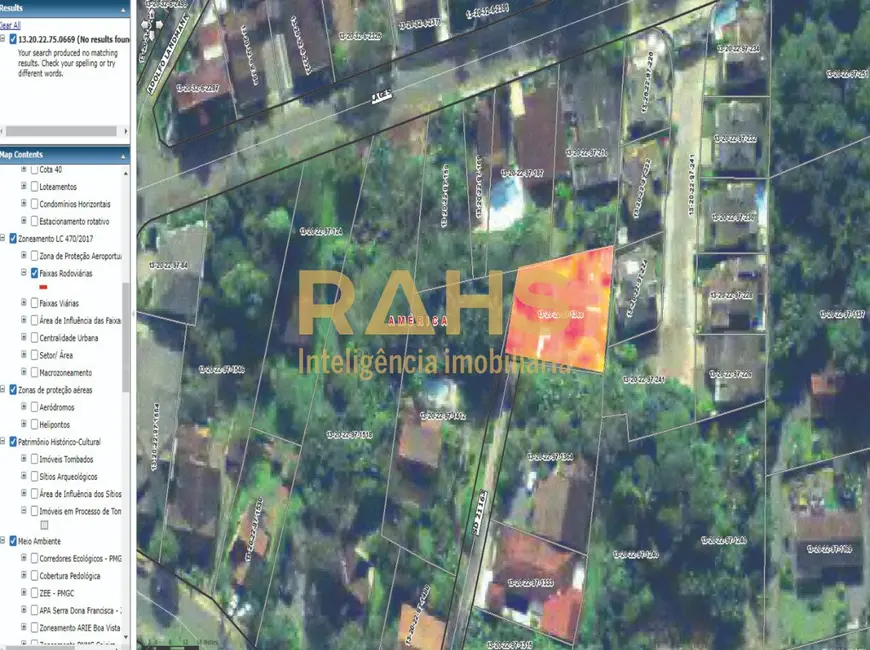Click the highlighted orange parcel on map

(560, 310)
